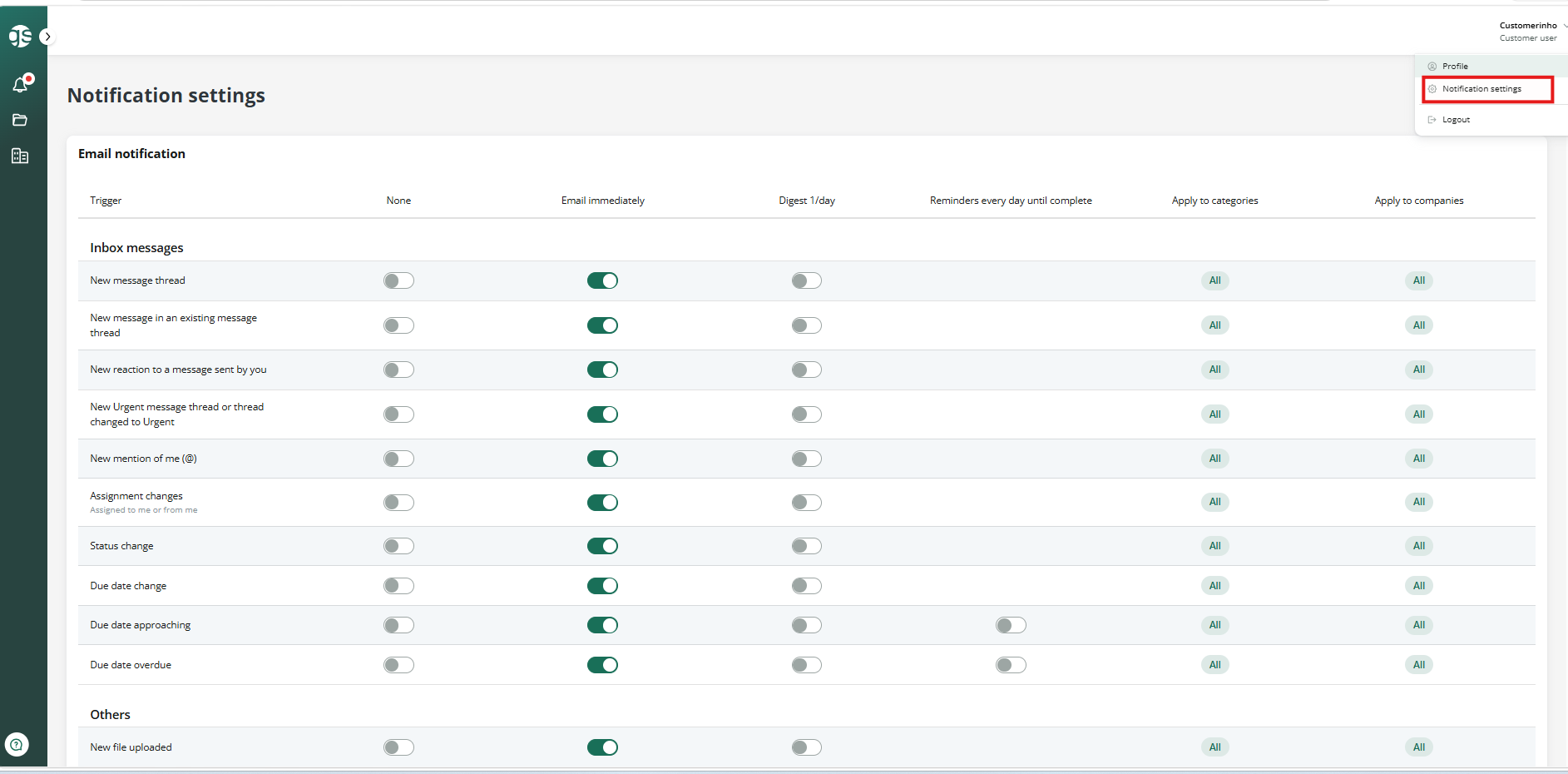Click the Others section heading

coord(110,715)
